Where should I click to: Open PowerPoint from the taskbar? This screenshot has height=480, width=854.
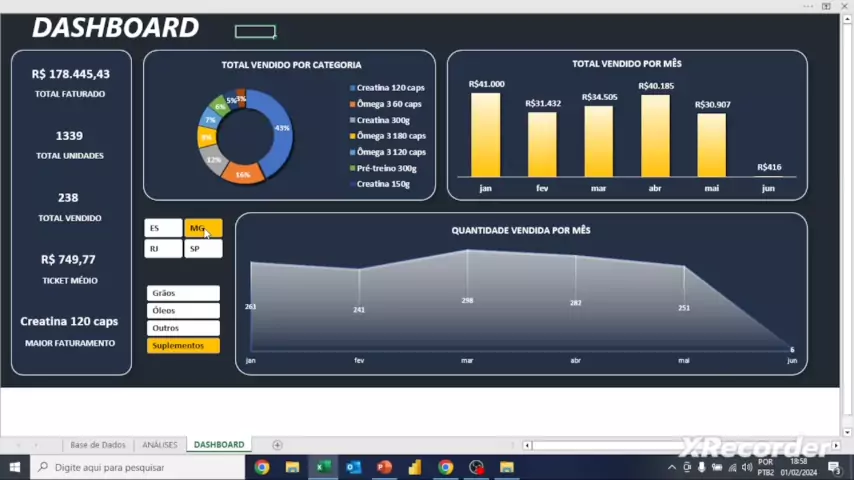point(384,467)
